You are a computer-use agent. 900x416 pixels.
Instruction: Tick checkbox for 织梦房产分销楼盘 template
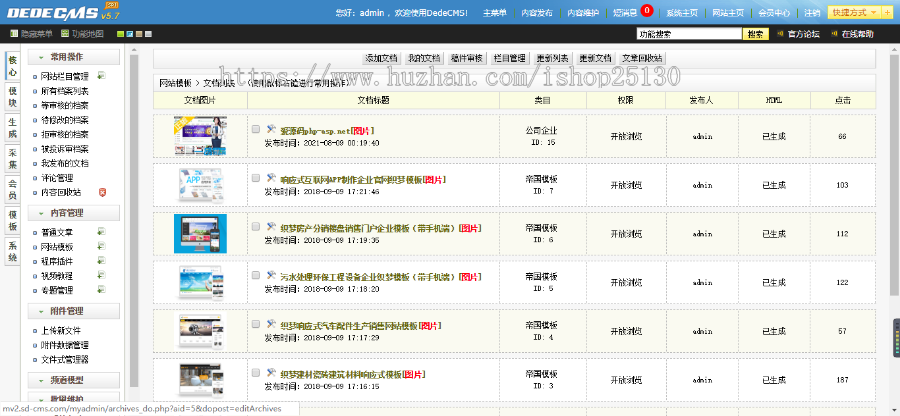[256, 227]
